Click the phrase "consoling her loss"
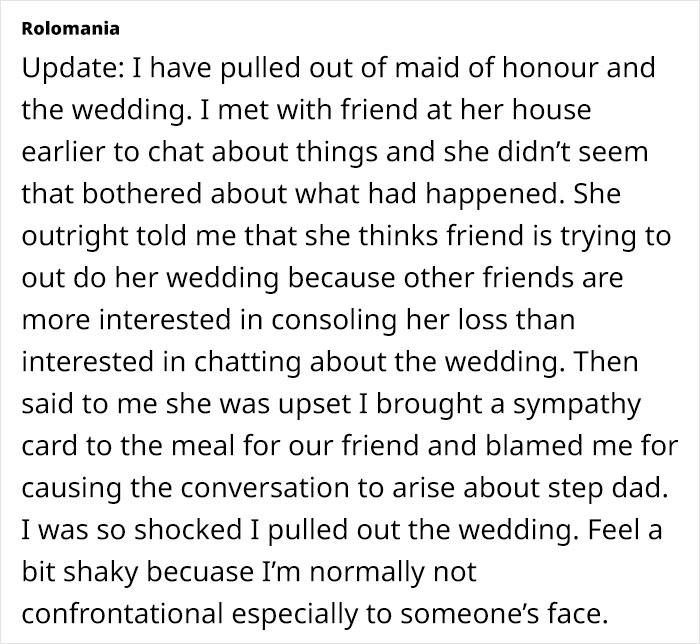 coord(389,320)
